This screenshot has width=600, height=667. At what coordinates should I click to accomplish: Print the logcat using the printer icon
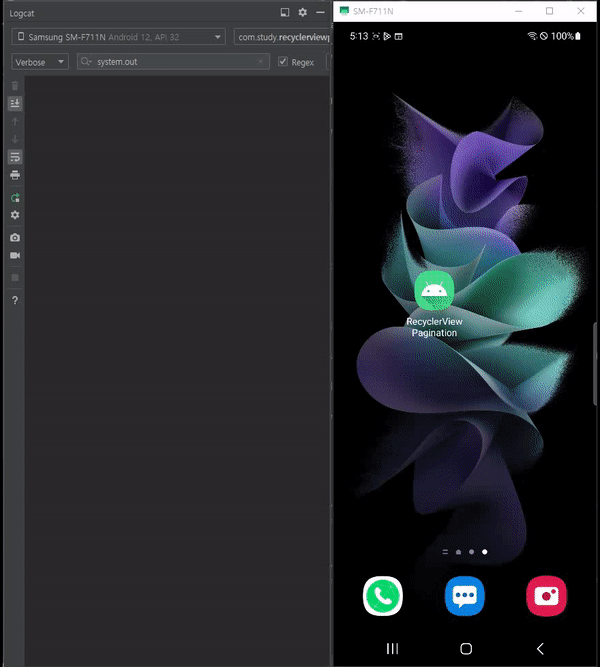coord(15,175)
